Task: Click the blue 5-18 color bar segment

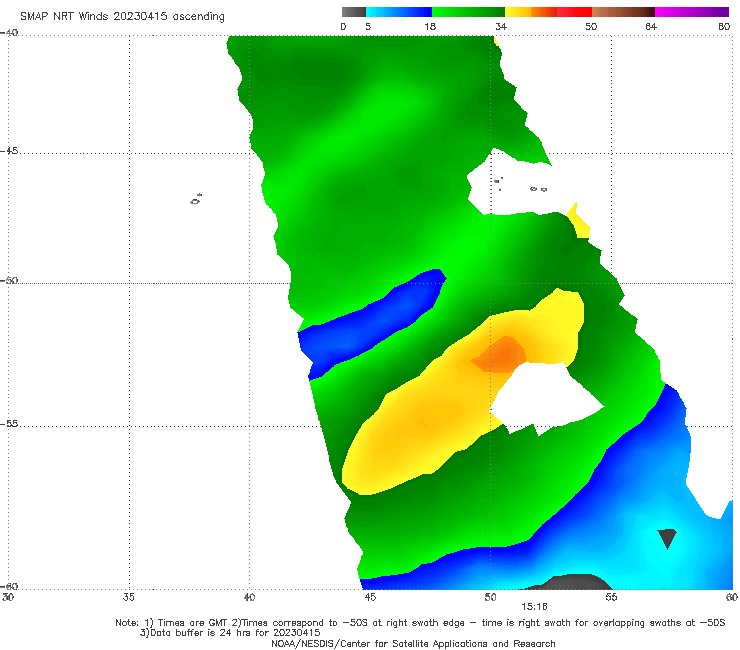Action: pyautogui.click(x=399, y=12)
